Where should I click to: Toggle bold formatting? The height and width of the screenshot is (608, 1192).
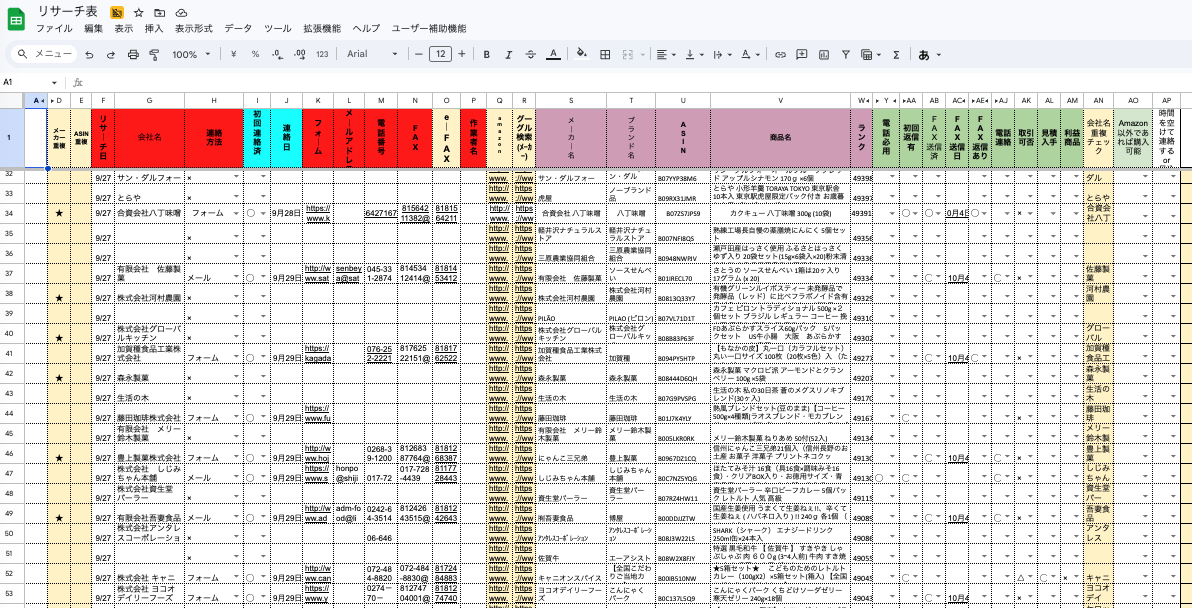point(487,55)
